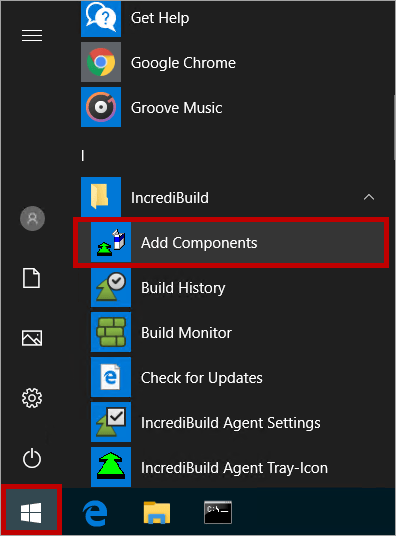Open IncrediBuild Agent Settings icon

tap(111, 422)
